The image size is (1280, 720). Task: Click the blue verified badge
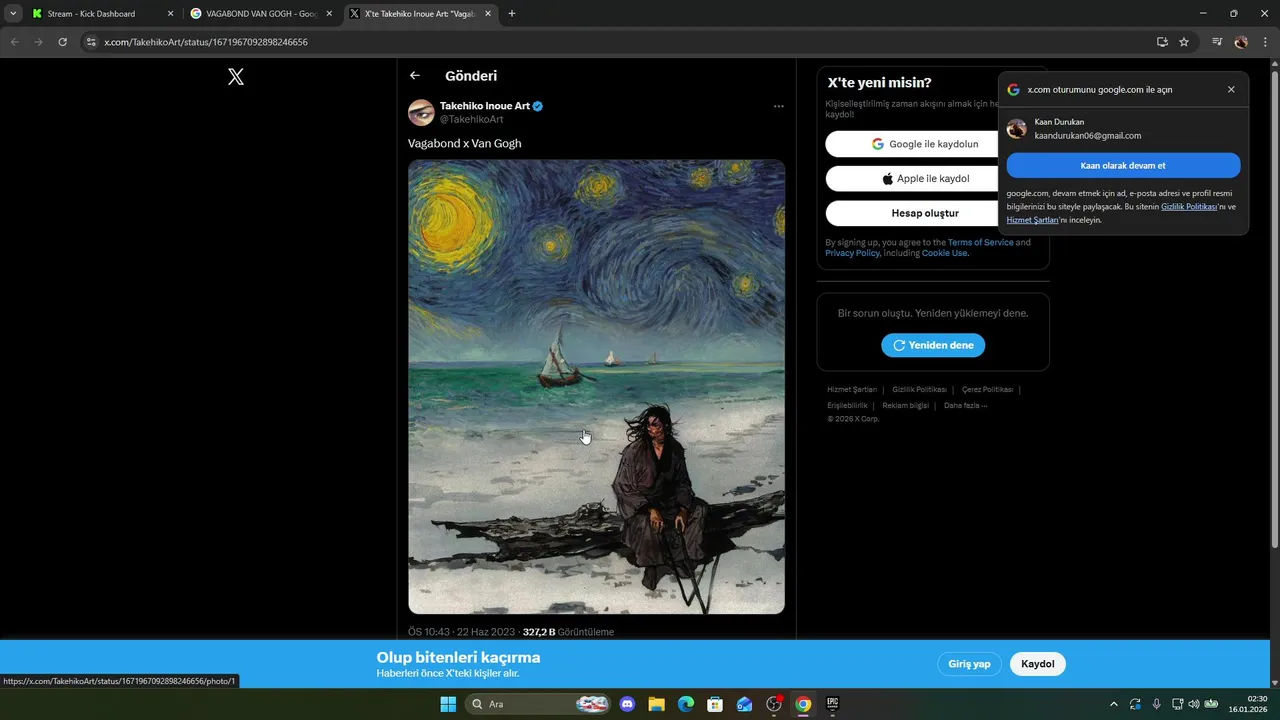(x=538, y=106)
